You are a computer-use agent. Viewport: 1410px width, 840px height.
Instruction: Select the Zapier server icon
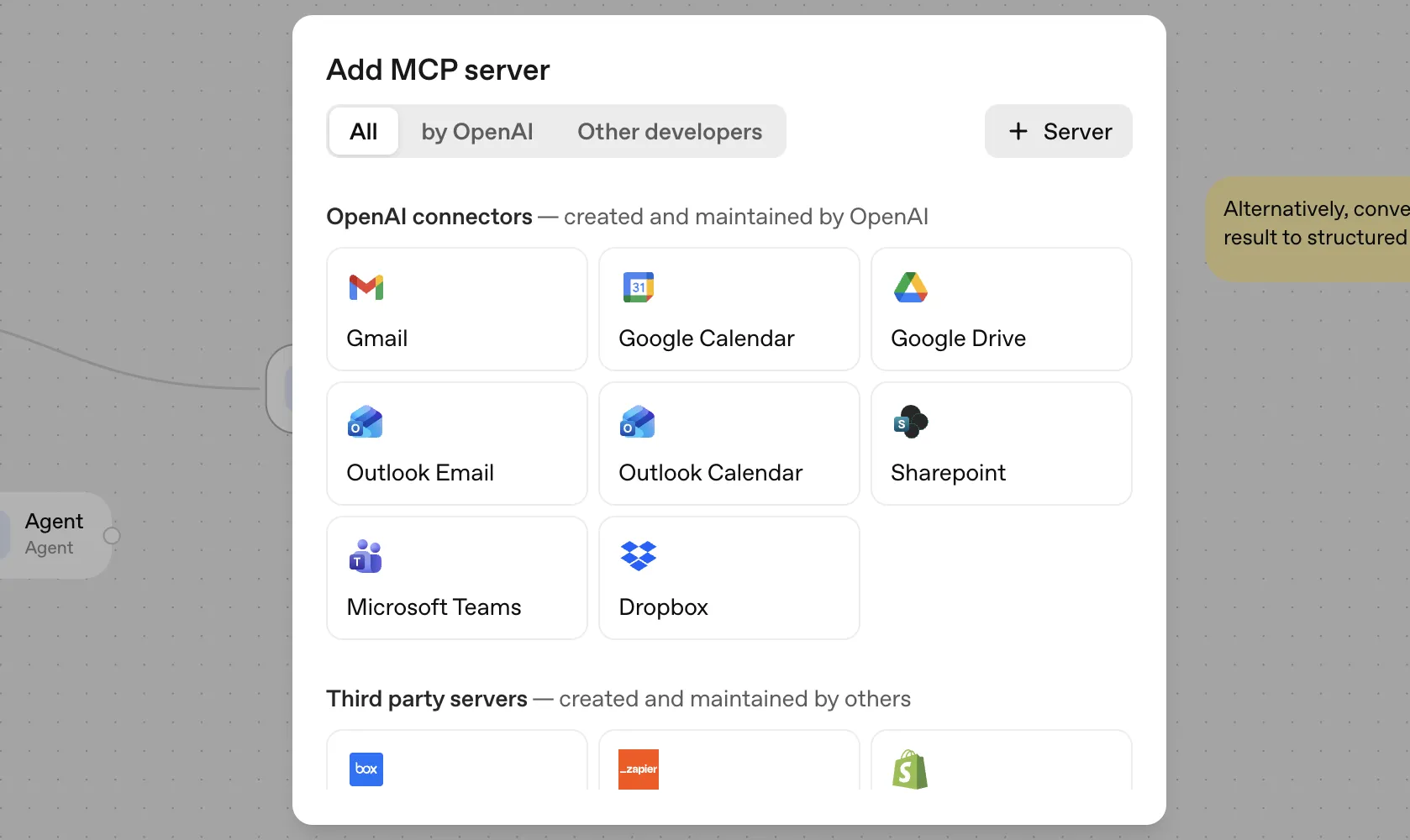(x=638, y=769)
